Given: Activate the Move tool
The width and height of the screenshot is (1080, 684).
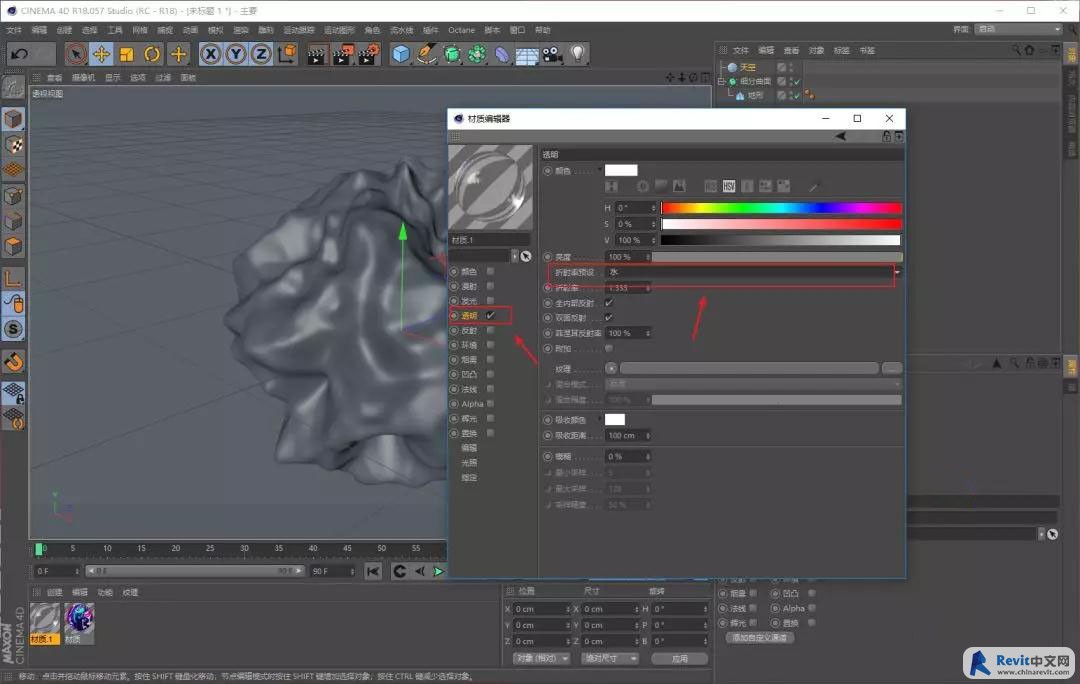Looking at the screenshot, I should pos(101,54).
